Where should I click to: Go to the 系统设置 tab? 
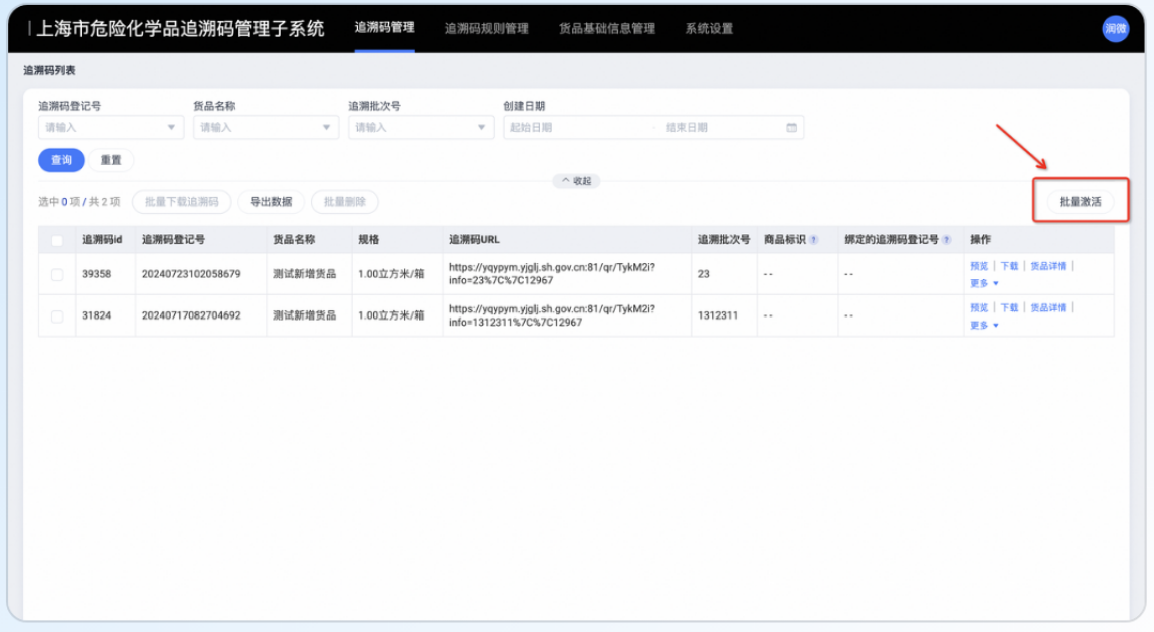(x=709, y=29)
